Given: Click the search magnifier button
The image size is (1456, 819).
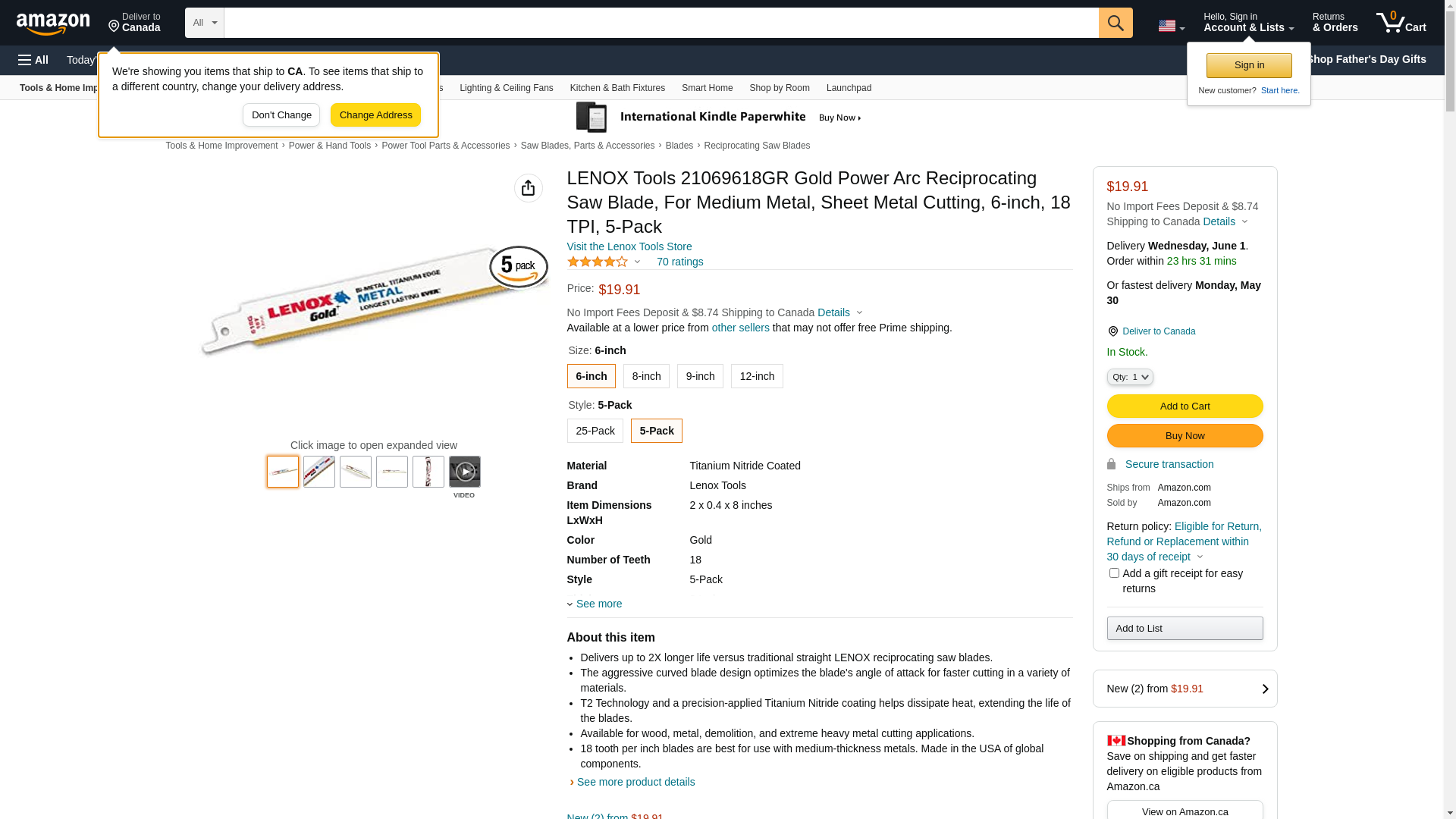Looking at the screenshot, I should pyautogui.click(x=1115, y=23).
